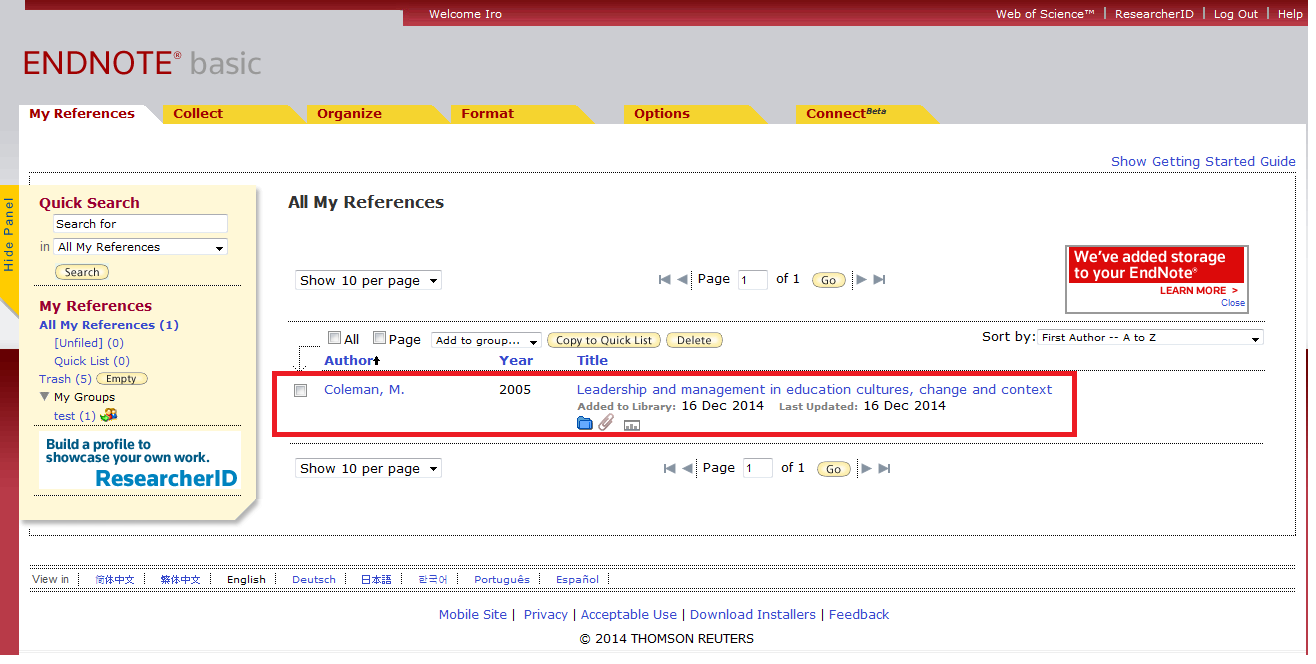The width and height of the screenshot is (1316, 664).
Task: Check the All references checkbox
Action: point(335,338)
